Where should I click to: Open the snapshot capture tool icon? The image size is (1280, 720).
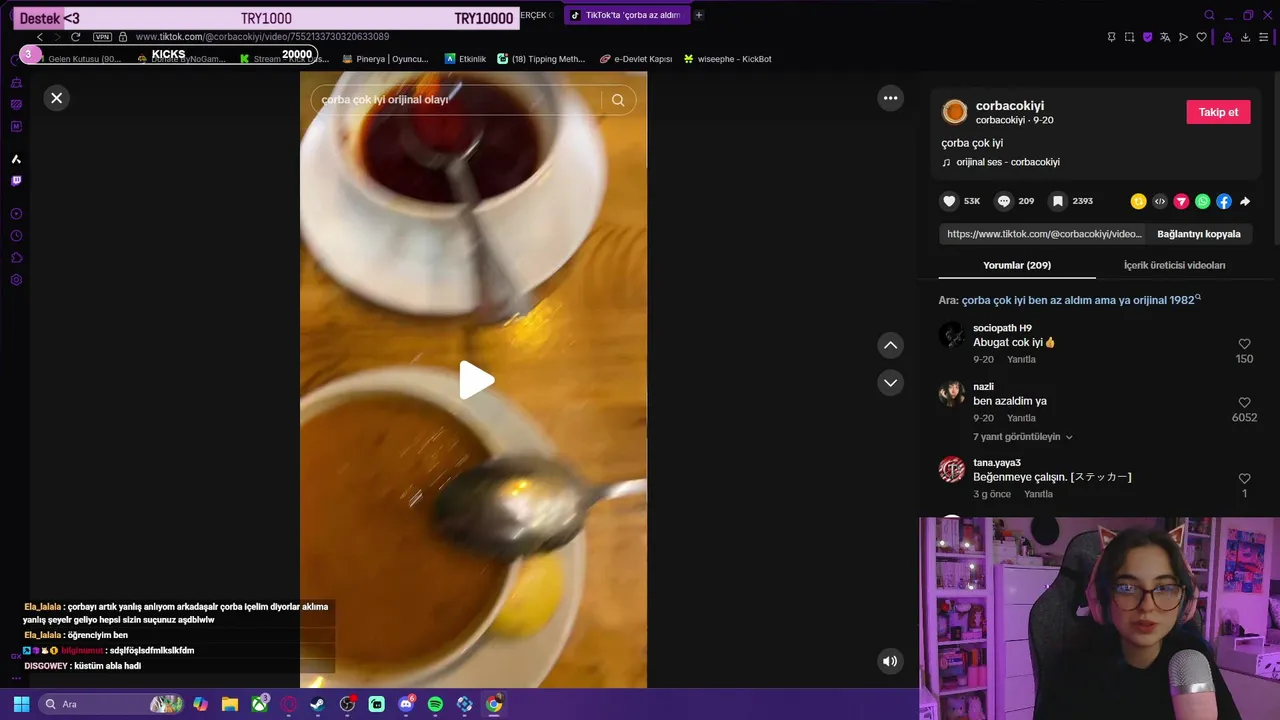point(1129,37)
